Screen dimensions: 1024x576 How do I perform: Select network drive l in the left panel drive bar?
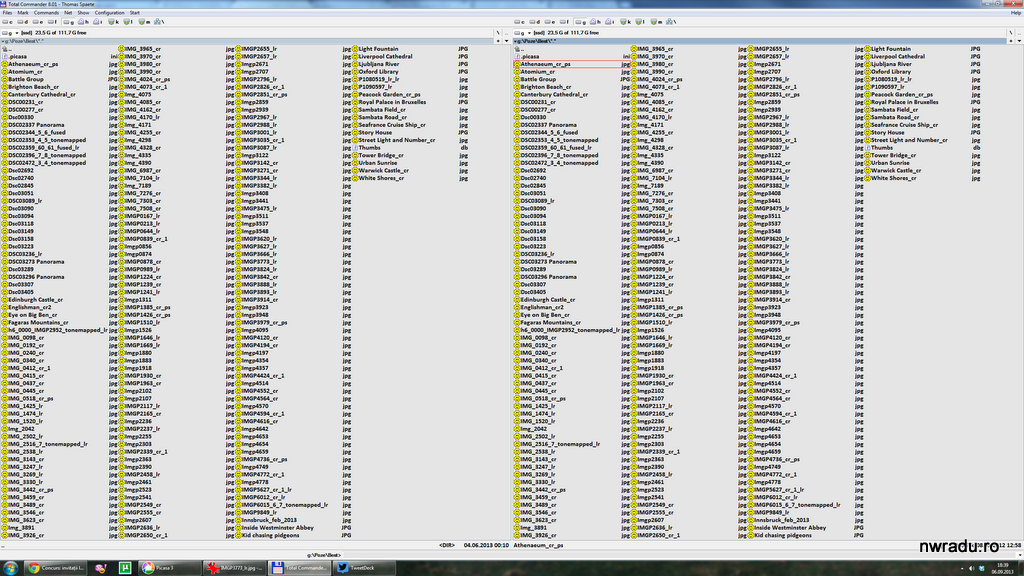pyautogui.click(x=129, y=22)
